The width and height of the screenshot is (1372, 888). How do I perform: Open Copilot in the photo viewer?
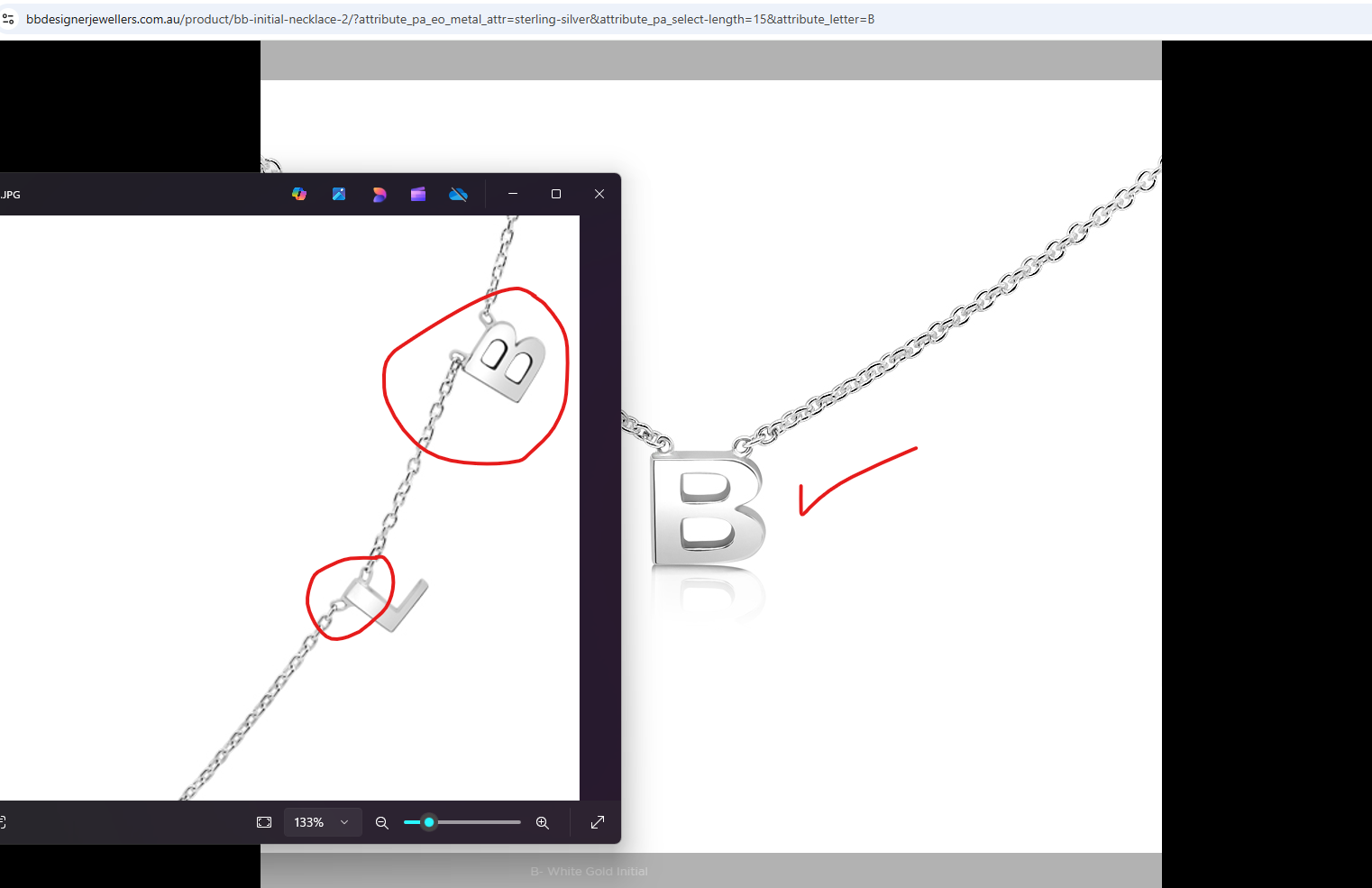pos(299,194)
